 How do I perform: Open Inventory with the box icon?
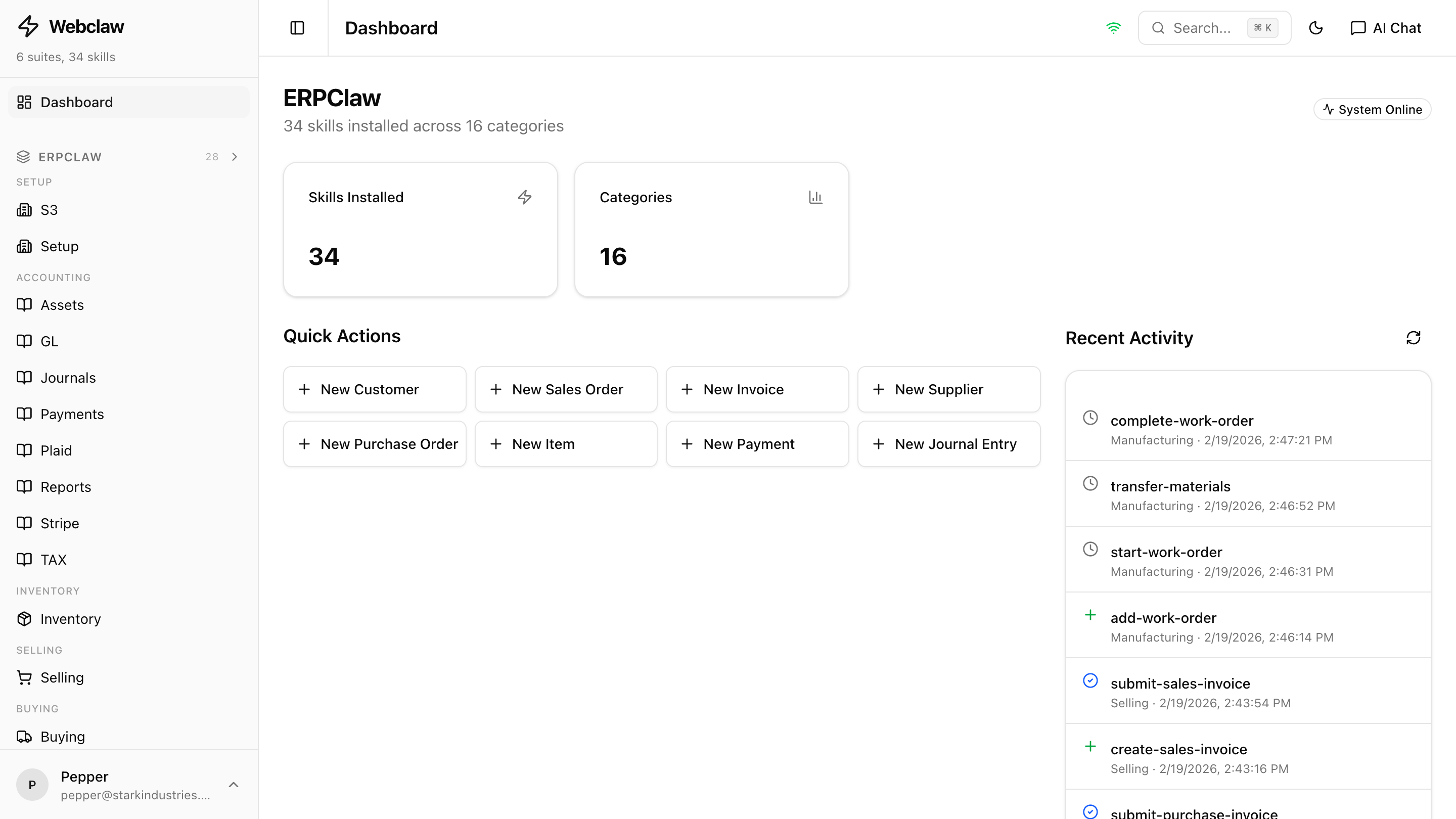[129, 619]
